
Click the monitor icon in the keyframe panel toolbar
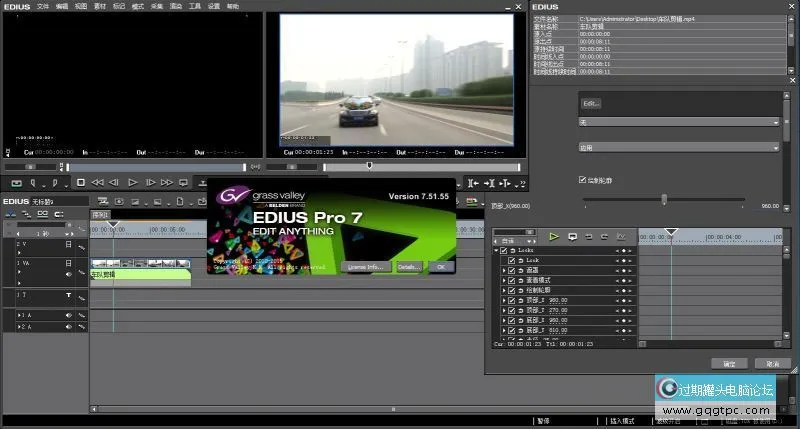coord(572,237)
